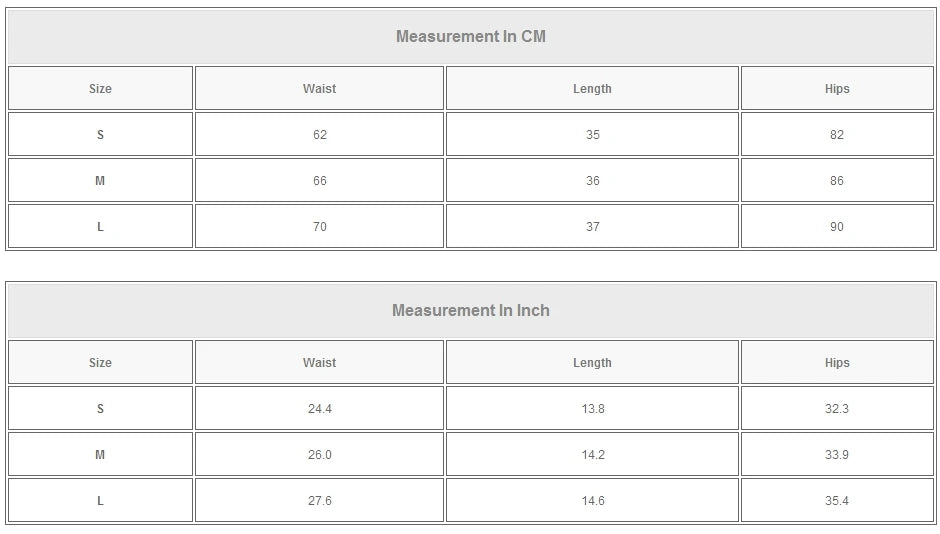Select the Hips header in the Inch table
The image size is (940, 534).
(x=837, y=363)
